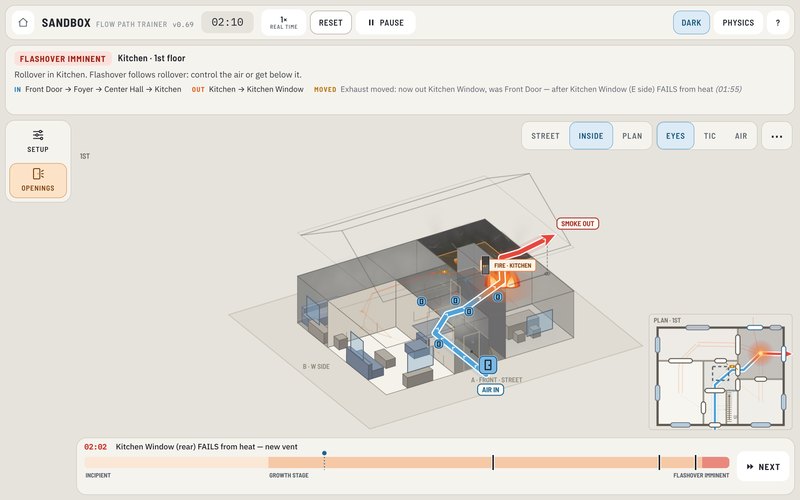The height and width of the screenshot is (500, 800).
Task: Click the front door AIR IN icon
Action: (488, 364)
